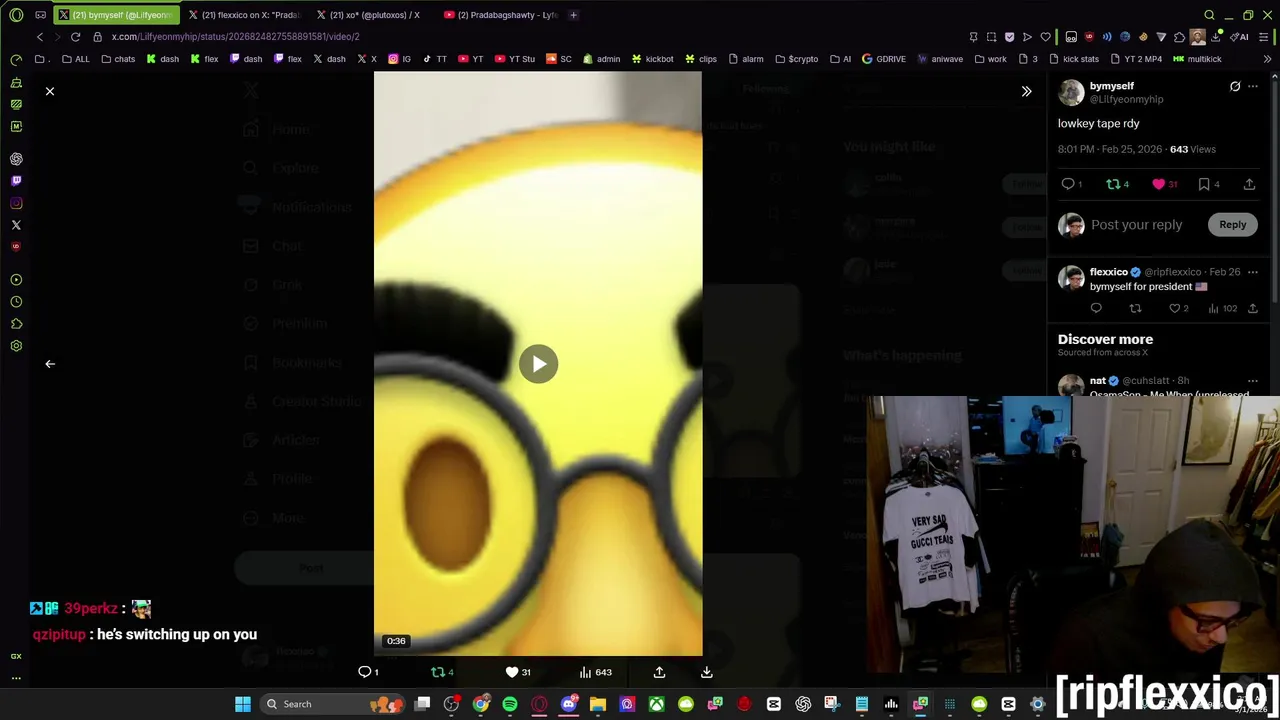
Task: Go to previous media with left arrow
Action: 50,364
